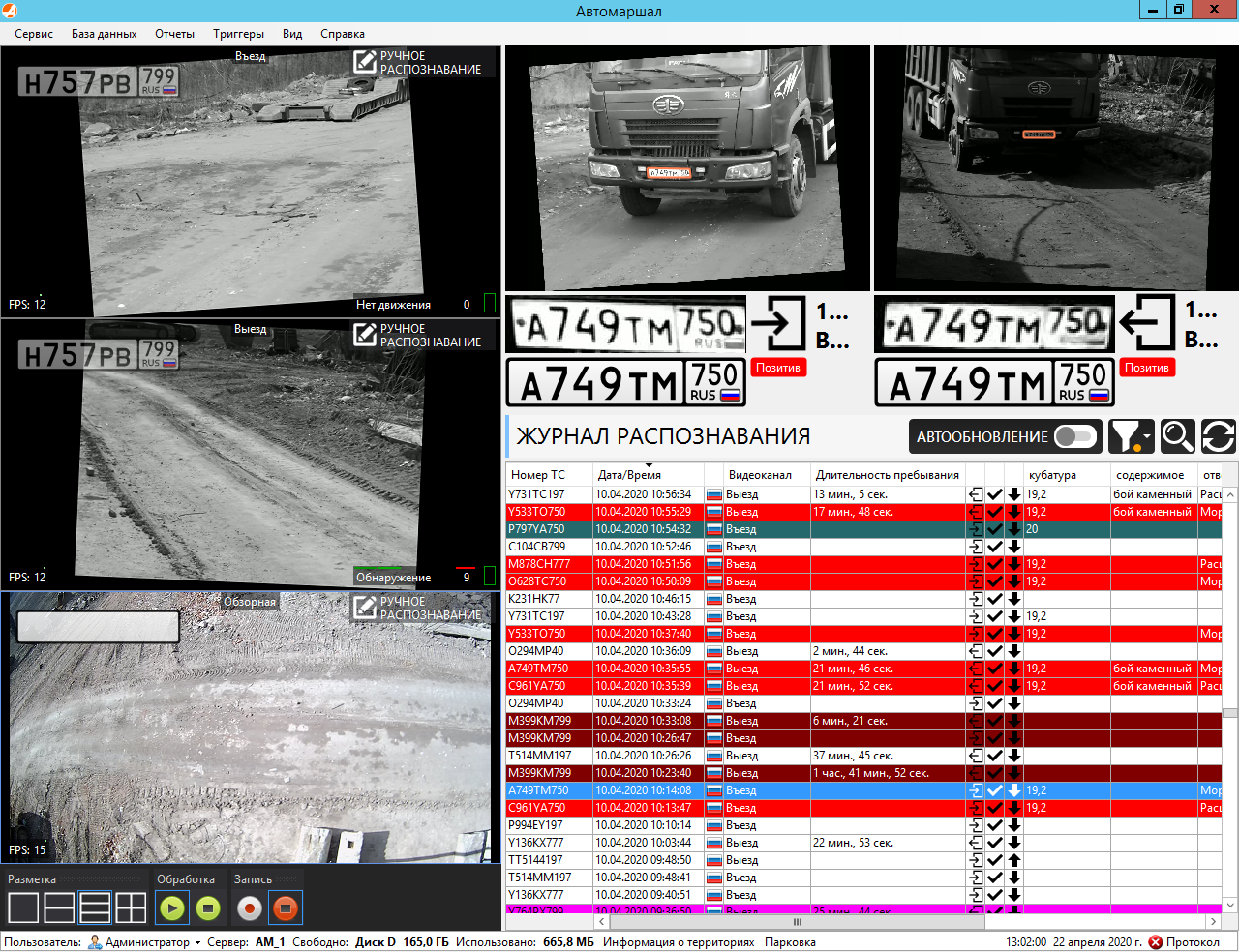The width and height of the screenshot is (1239, 952).
Task: Refresh the recognition journal list
Action: [x=1219, y=436]
